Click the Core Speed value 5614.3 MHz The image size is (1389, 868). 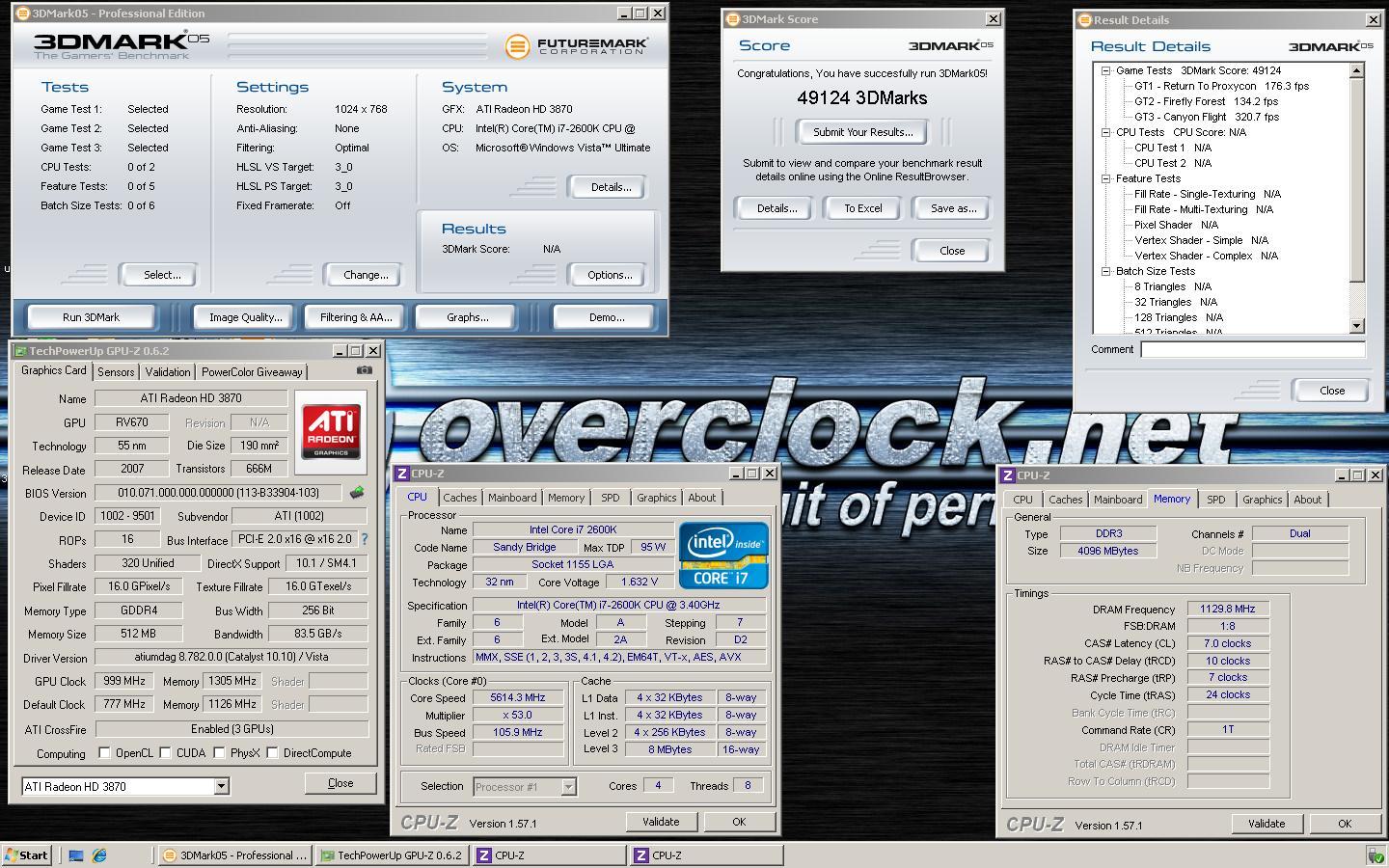coord(518,697)
